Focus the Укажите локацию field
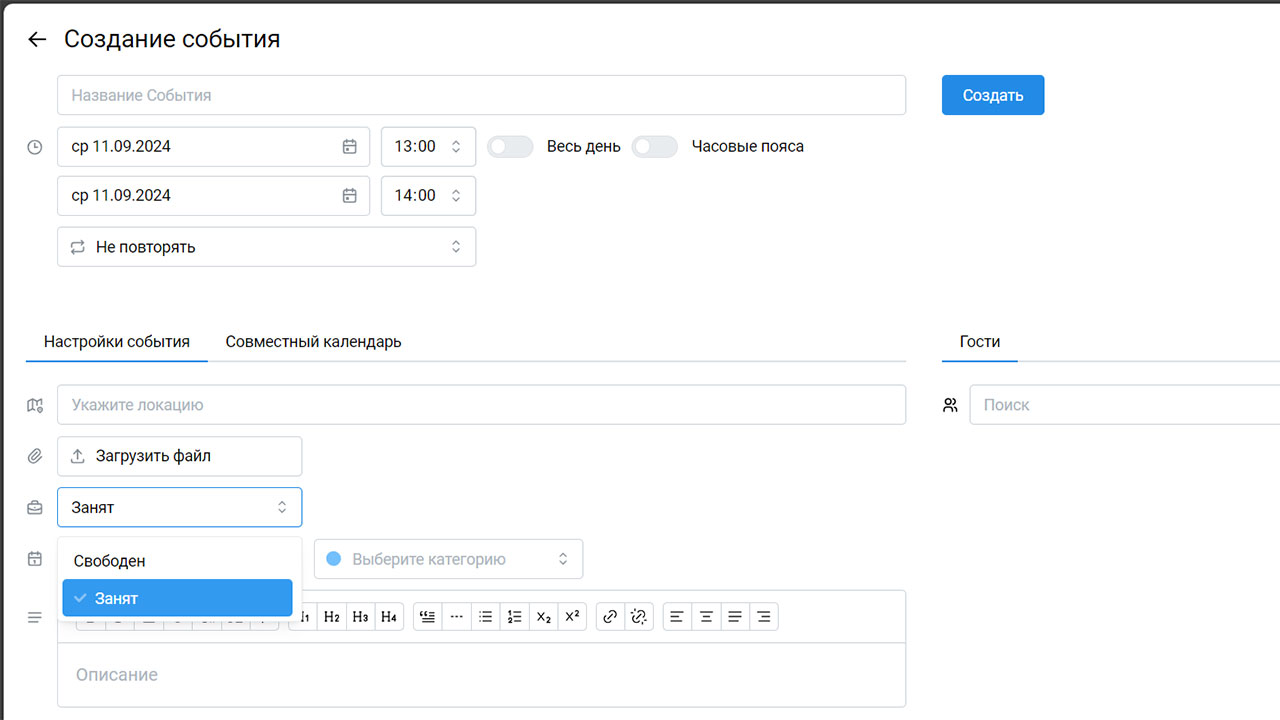The width and height of the screenshot is (1280, 720). pos(482,405)
